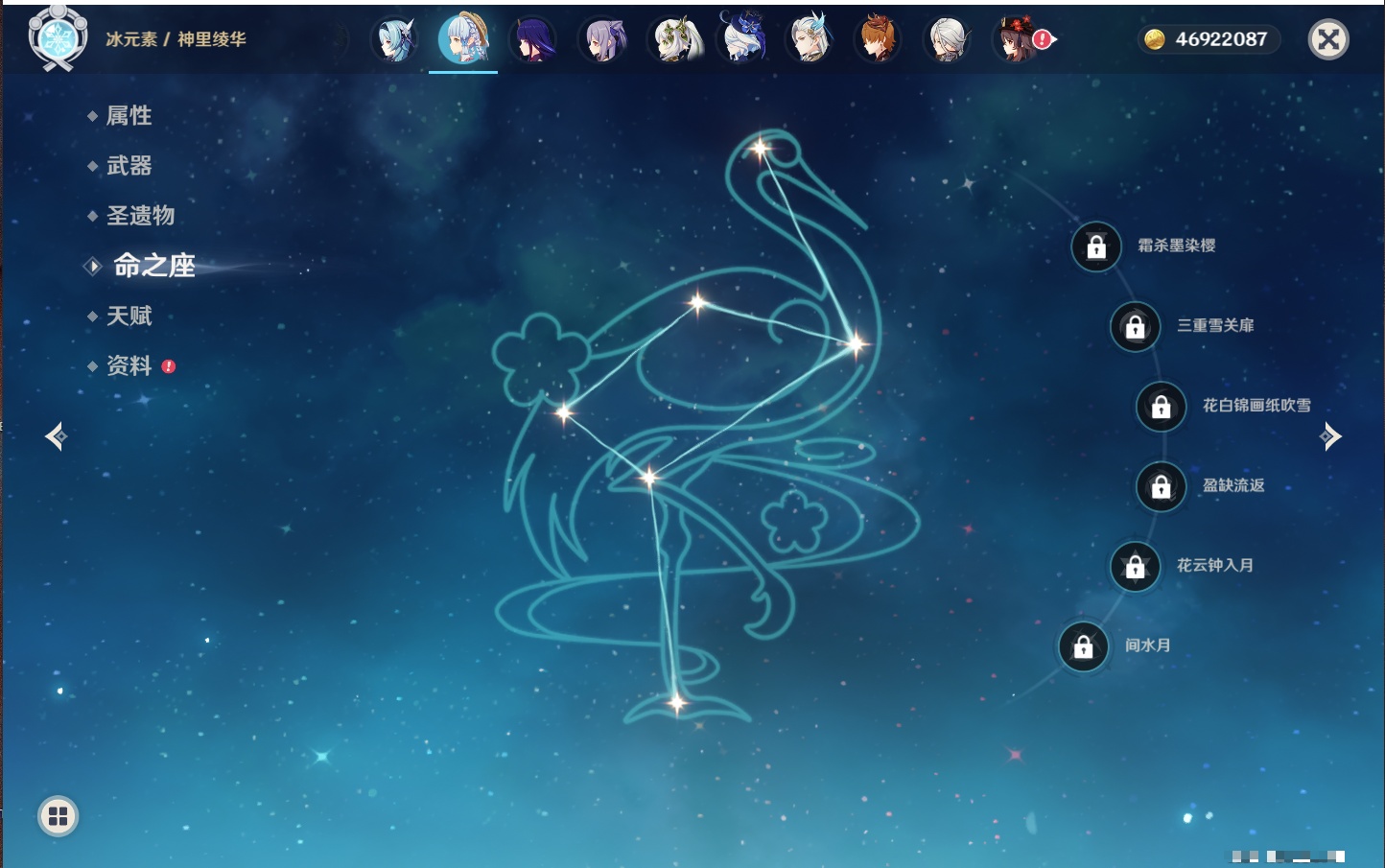Click the lock icon for 花云钟入月
Image resolution: width=1385 pixels, height=868 pixels.
[x=1136, y=566]
